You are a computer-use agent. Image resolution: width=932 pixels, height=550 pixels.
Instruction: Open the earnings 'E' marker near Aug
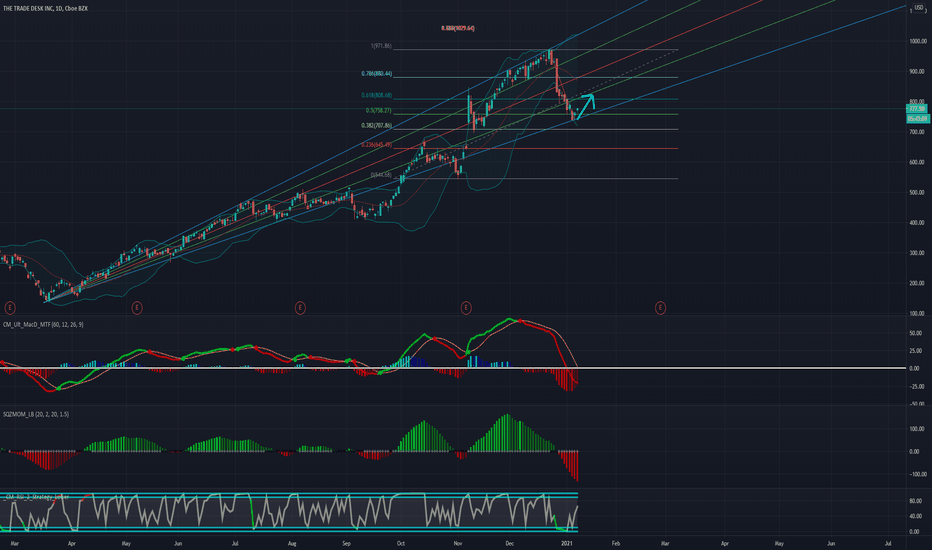click(x=300, y=307)
